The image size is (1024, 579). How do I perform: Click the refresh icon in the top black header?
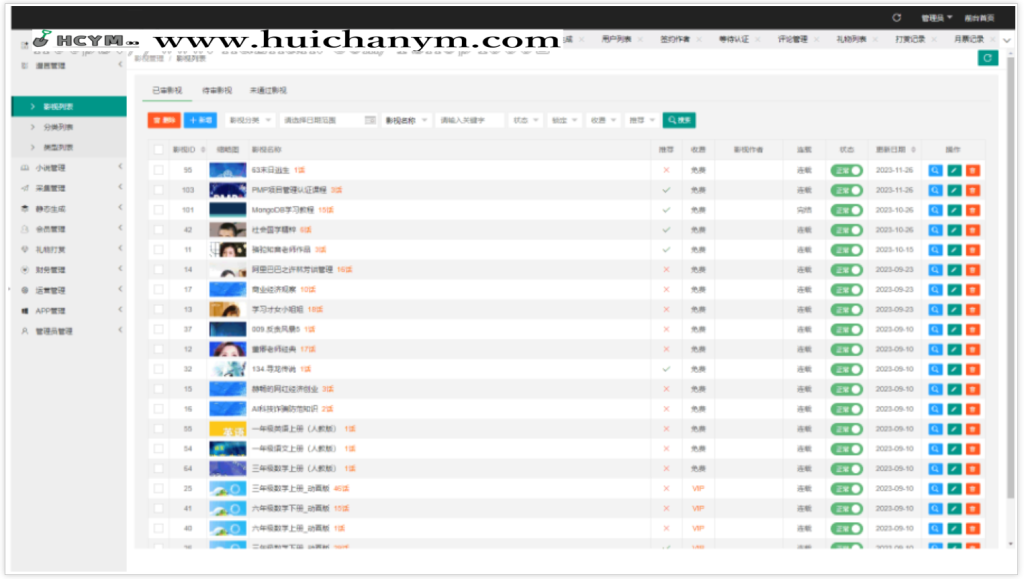896,17
